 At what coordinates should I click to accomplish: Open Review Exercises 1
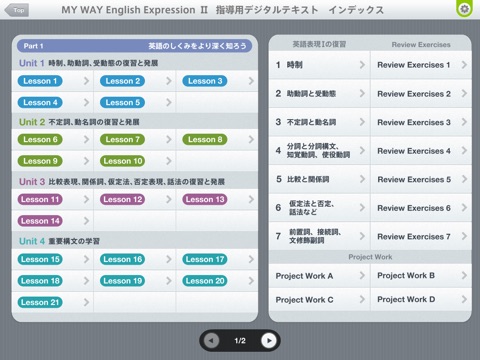[421, 65]
